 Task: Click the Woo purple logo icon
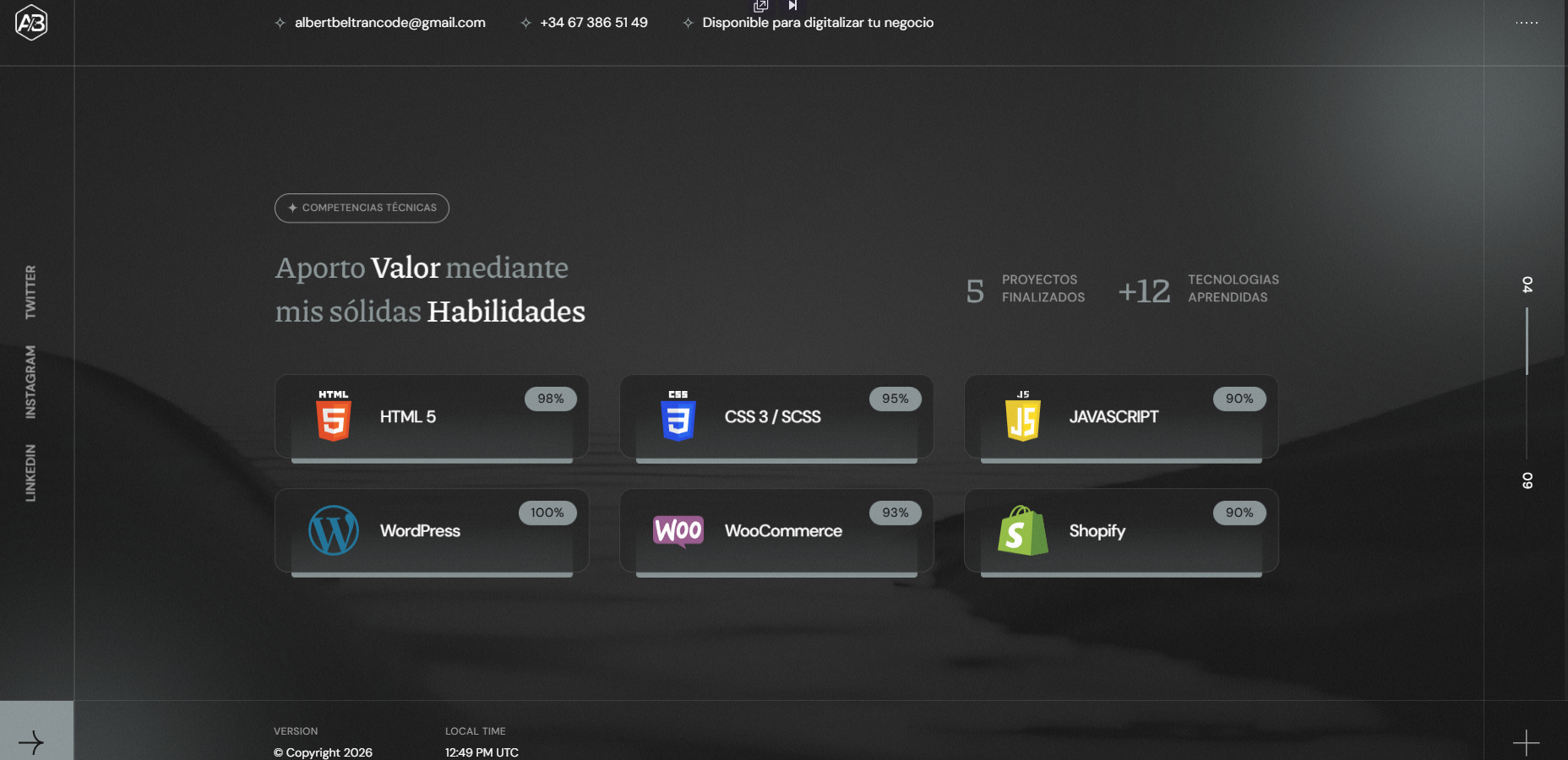(x=678, y=531)
